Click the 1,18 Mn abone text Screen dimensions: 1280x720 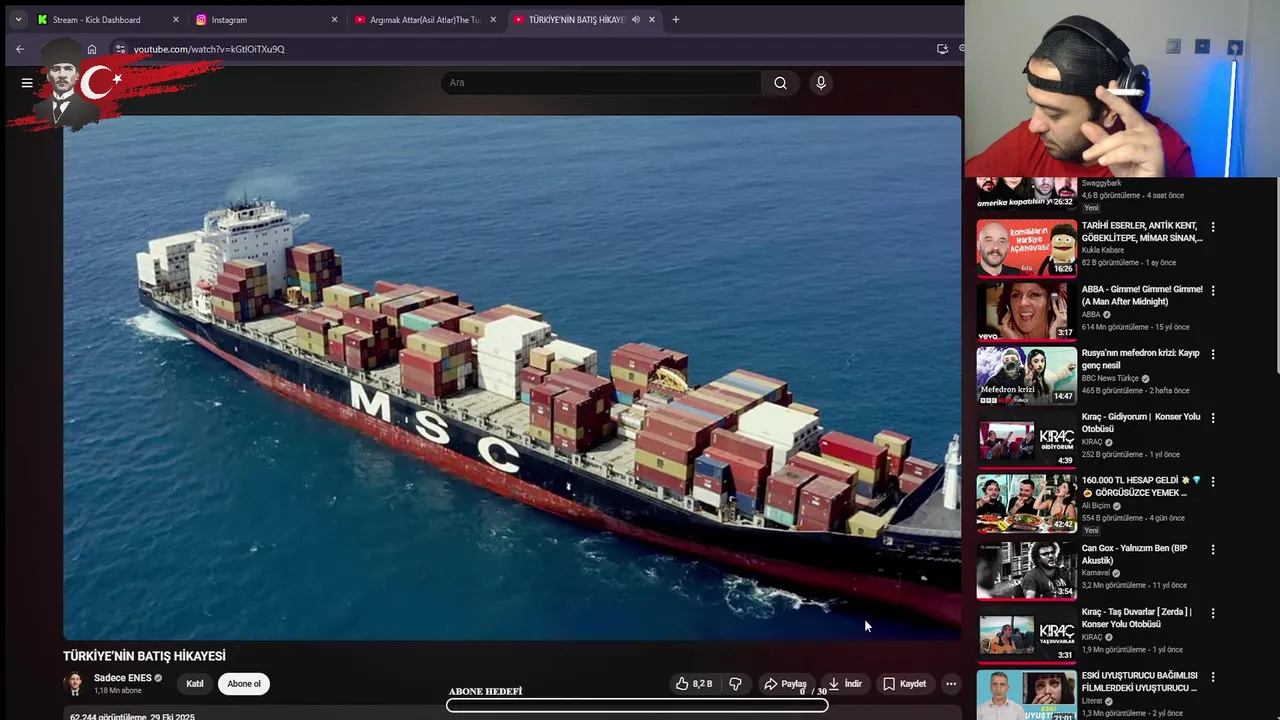pos(117,691)
